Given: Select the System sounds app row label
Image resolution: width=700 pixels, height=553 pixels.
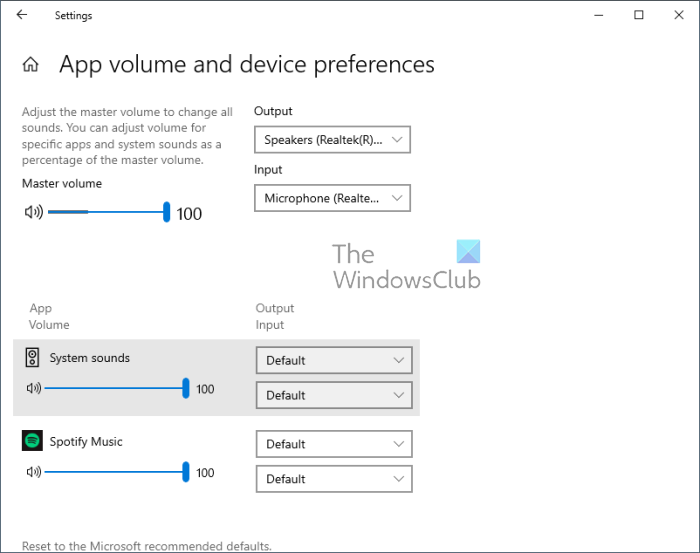Looking at the screenshot, I should click(90, 358).
